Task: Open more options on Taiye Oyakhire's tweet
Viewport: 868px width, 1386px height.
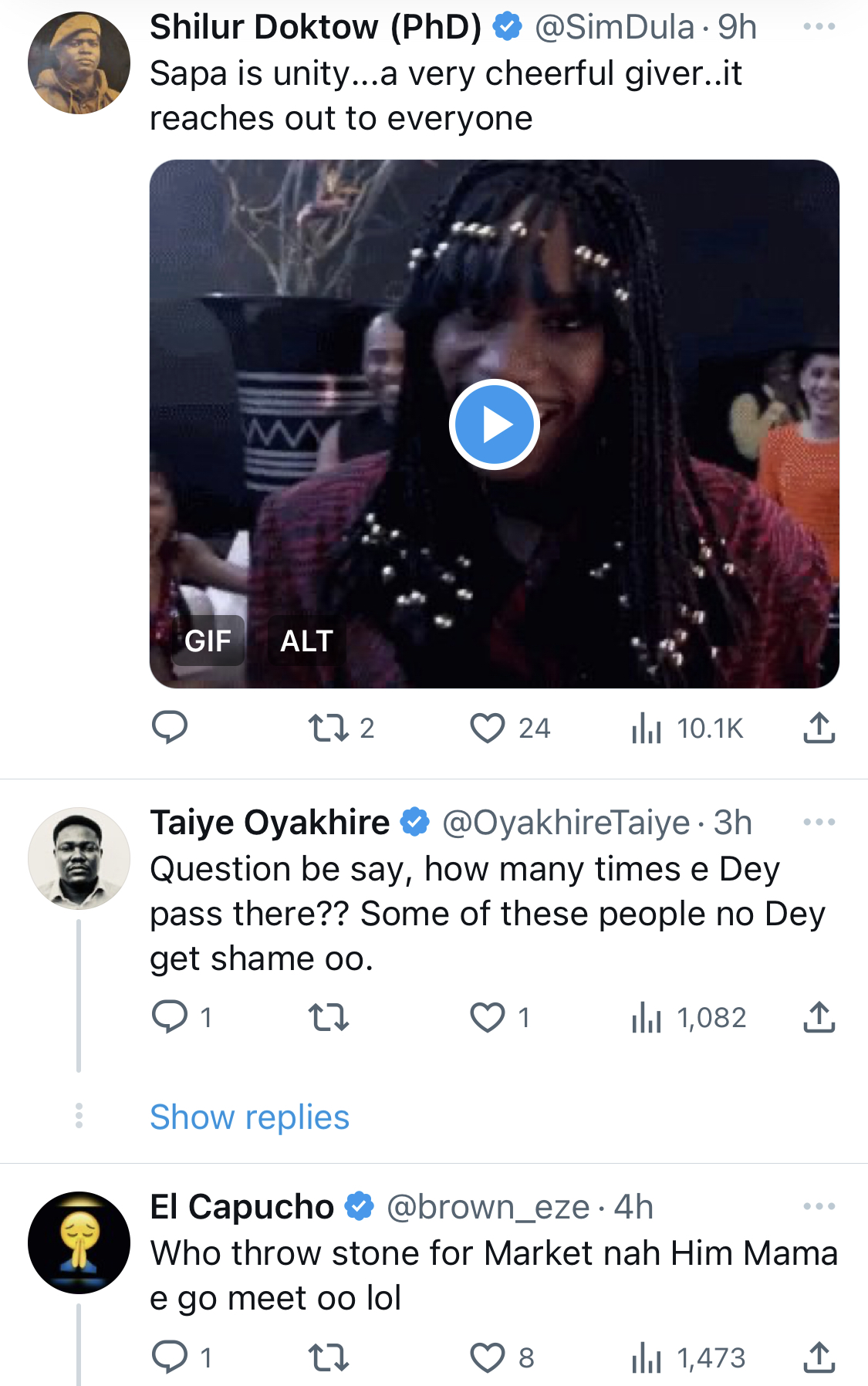Action: [819, 822]
